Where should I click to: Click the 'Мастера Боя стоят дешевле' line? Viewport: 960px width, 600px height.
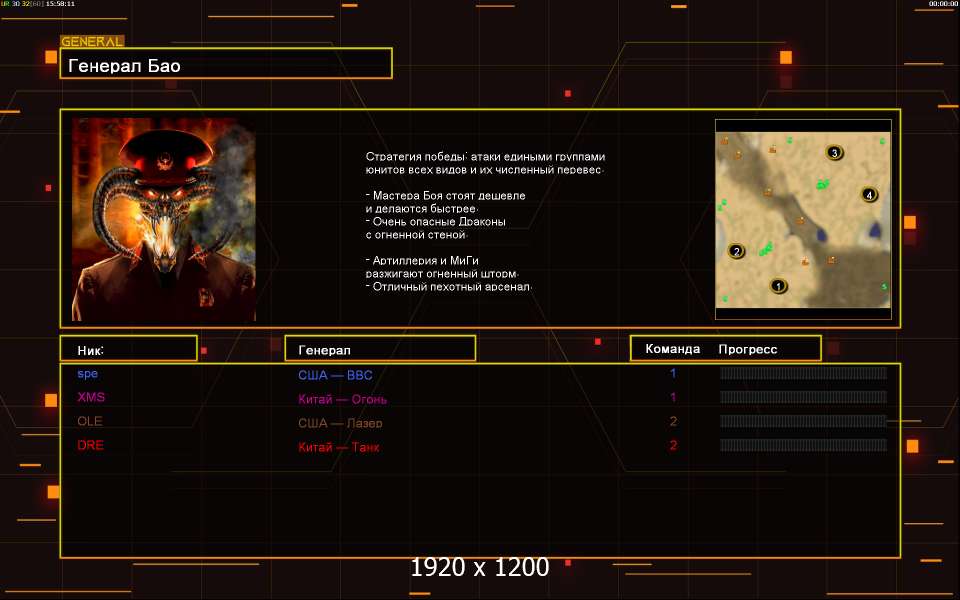pyautogui.click(x=446, y=196)
